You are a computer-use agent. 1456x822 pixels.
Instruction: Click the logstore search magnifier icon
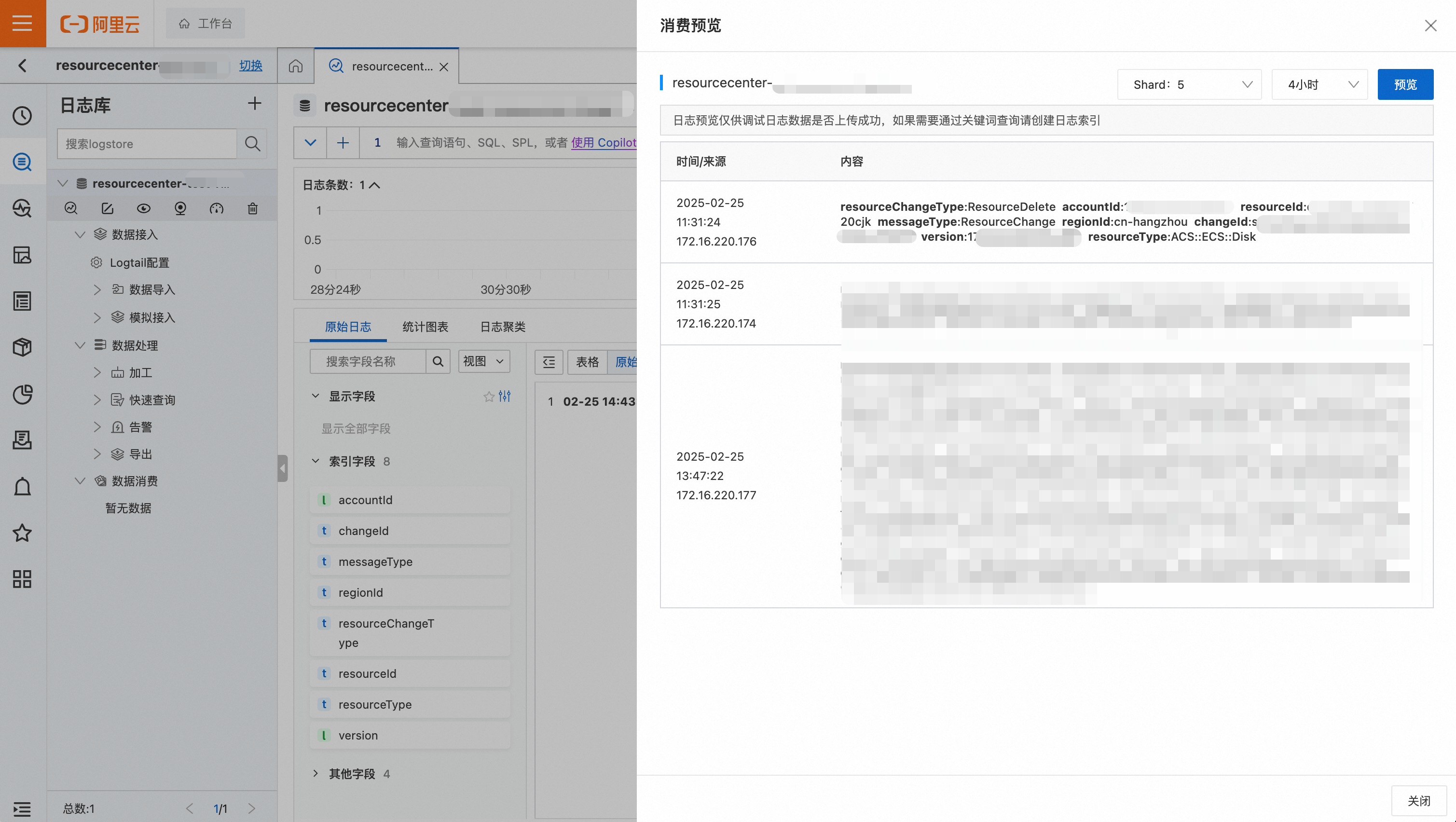point(252,144)
